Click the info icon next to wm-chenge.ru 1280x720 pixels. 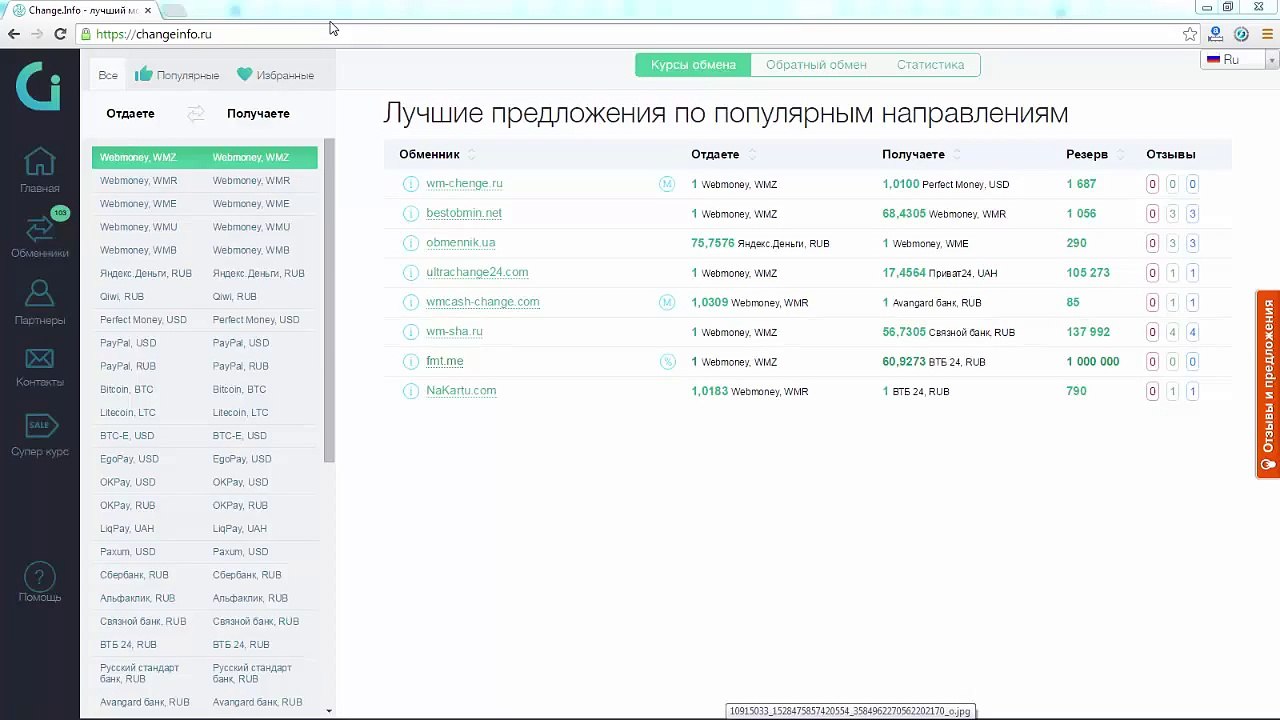[x=410, y=184]
